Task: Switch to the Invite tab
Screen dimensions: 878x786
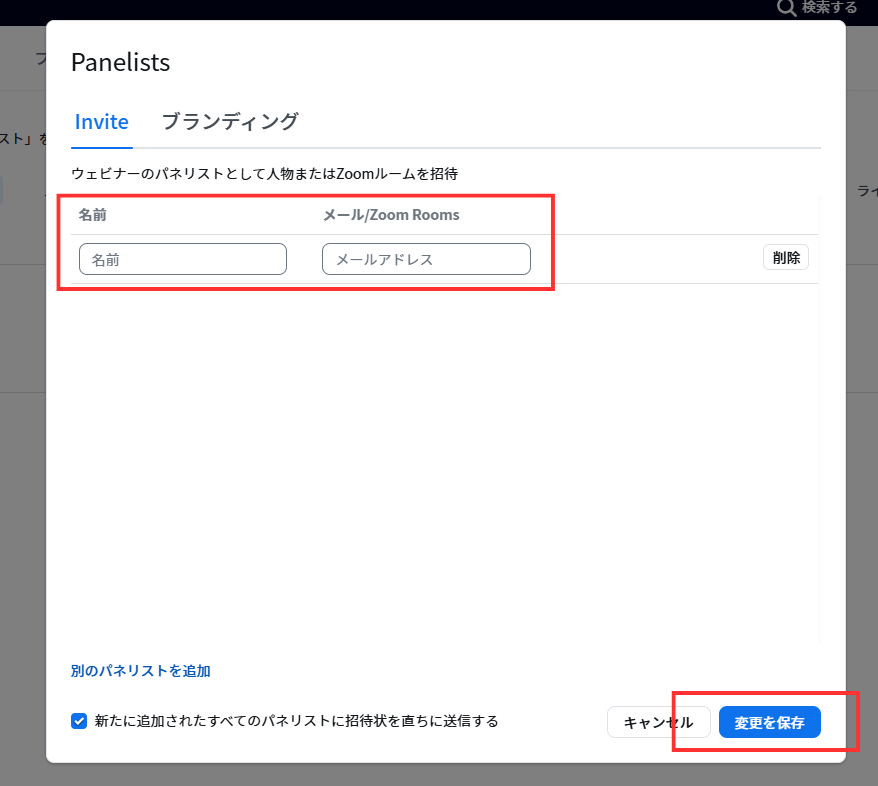Action: (x=101, y=122)
